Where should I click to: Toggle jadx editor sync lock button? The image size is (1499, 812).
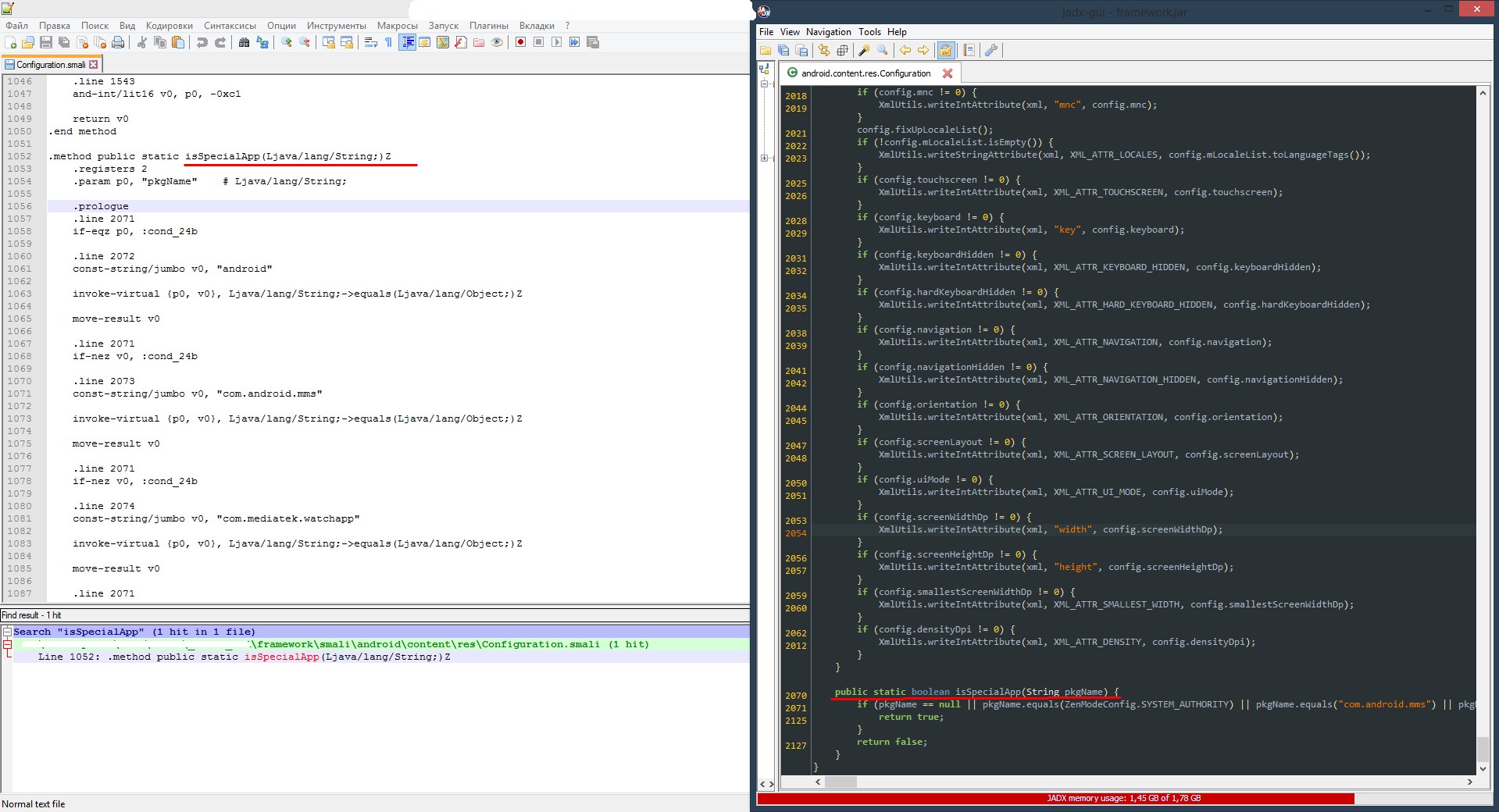click(946, 51)
